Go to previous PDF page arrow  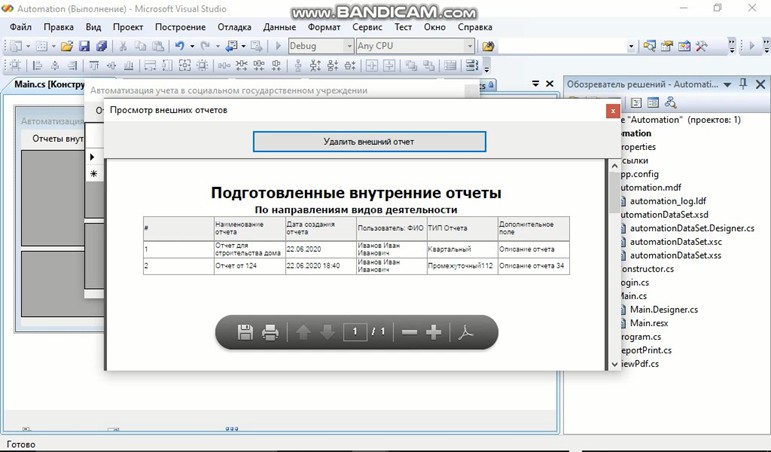[x=303, y=333]
